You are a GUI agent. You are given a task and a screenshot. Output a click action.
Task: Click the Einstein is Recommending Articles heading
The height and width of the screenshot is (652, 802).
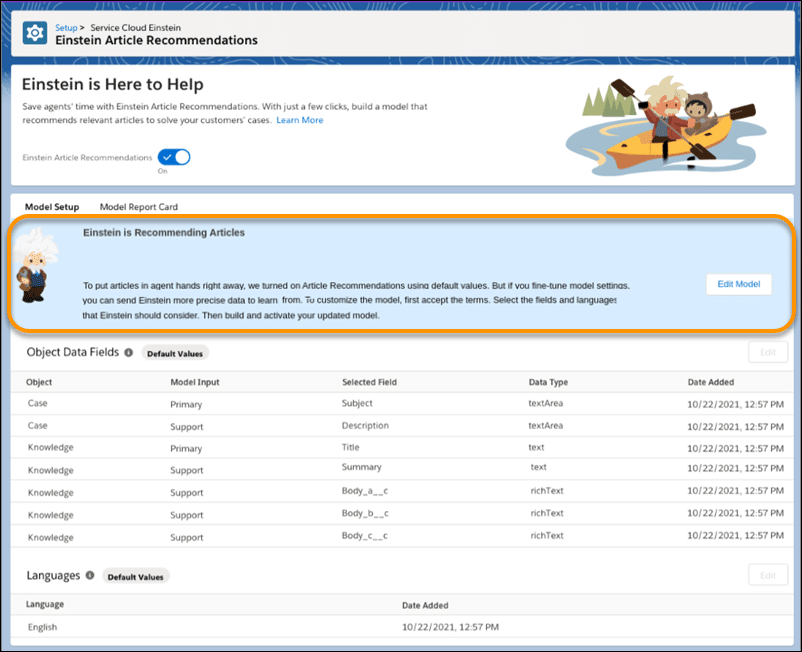pos(164,233)
